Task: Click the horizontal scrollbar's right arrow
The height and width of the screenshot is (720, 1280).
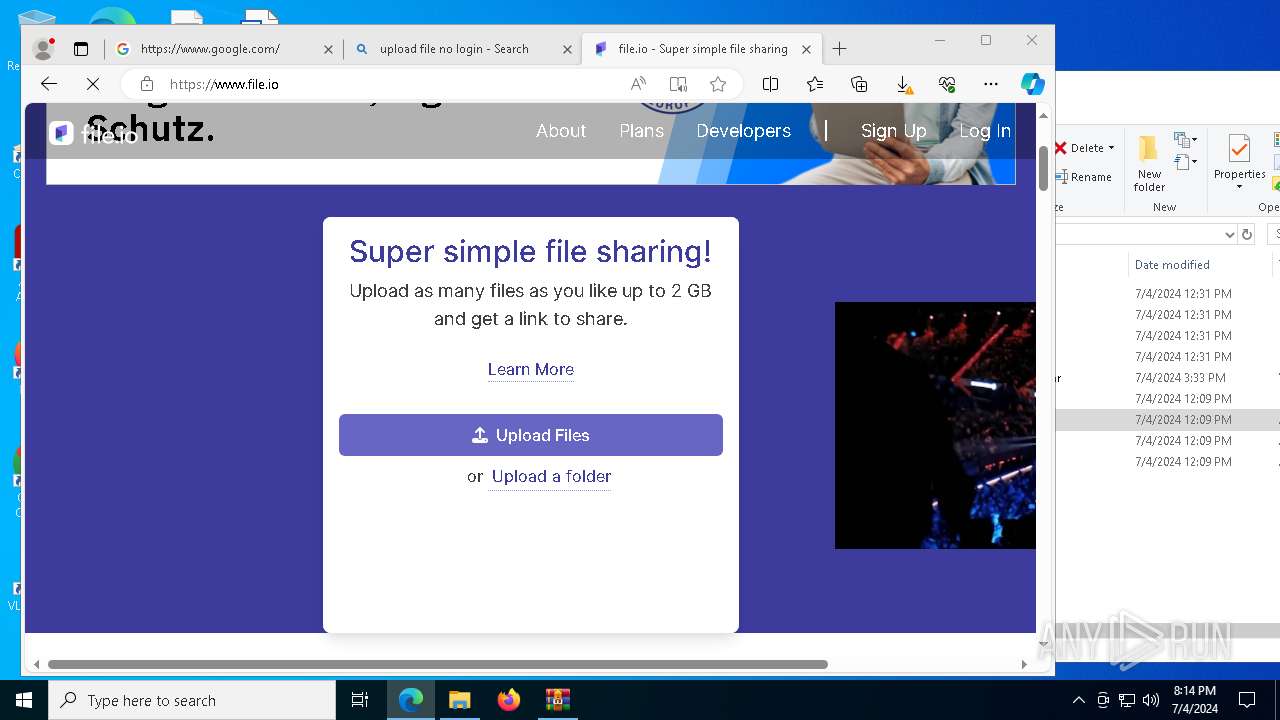Action: pos(1024,664)
